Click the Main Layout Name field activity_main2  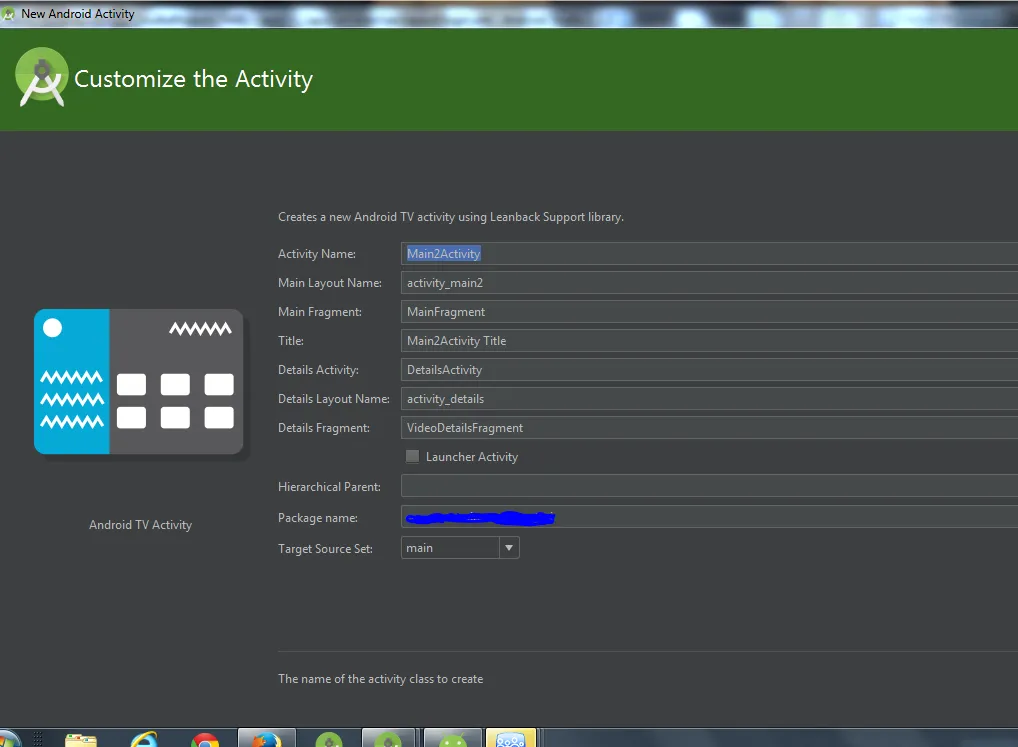coord(709,283)
